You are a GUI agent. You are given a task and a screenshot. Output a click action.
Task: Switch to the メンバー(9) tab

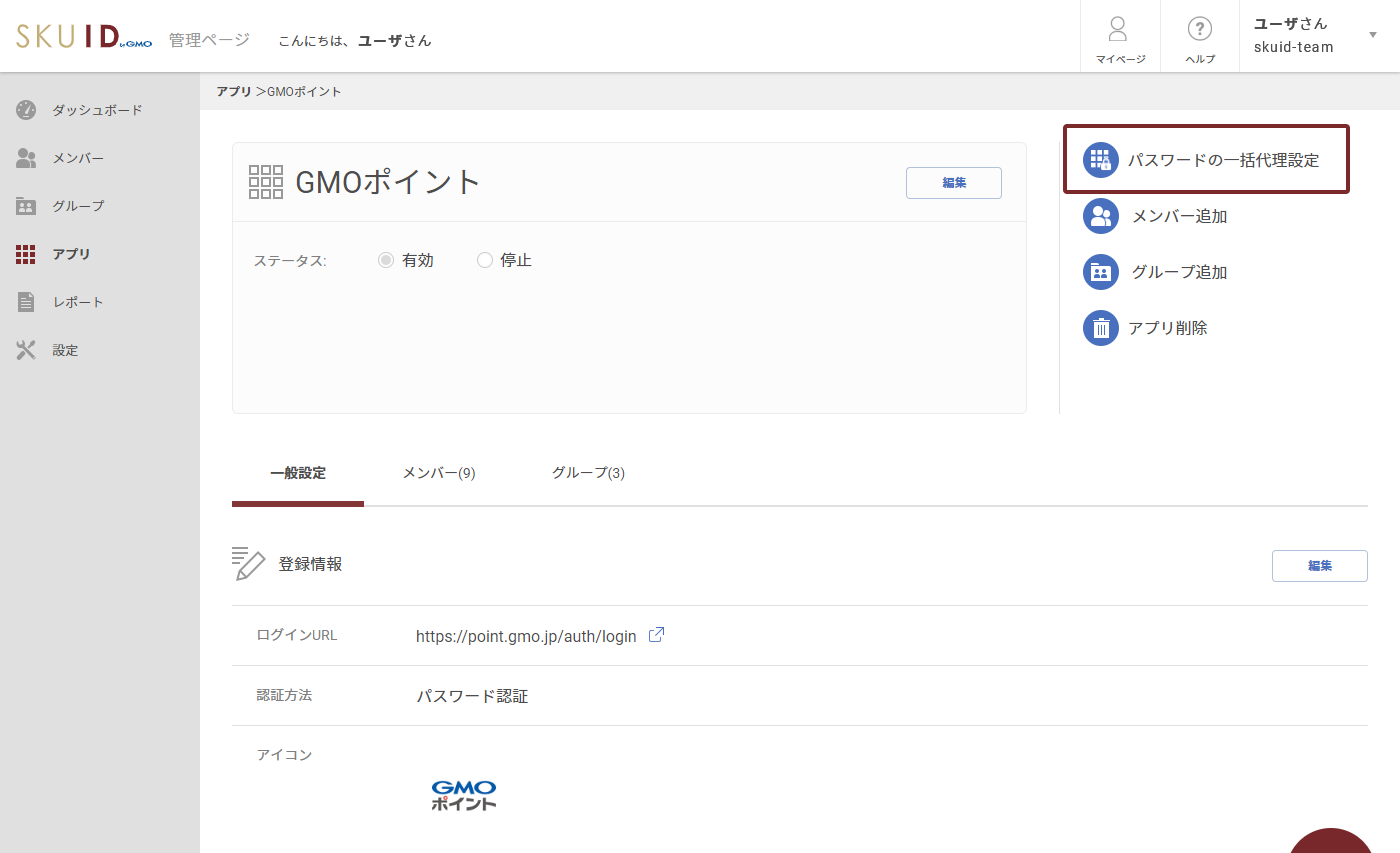tap(438, 472)
